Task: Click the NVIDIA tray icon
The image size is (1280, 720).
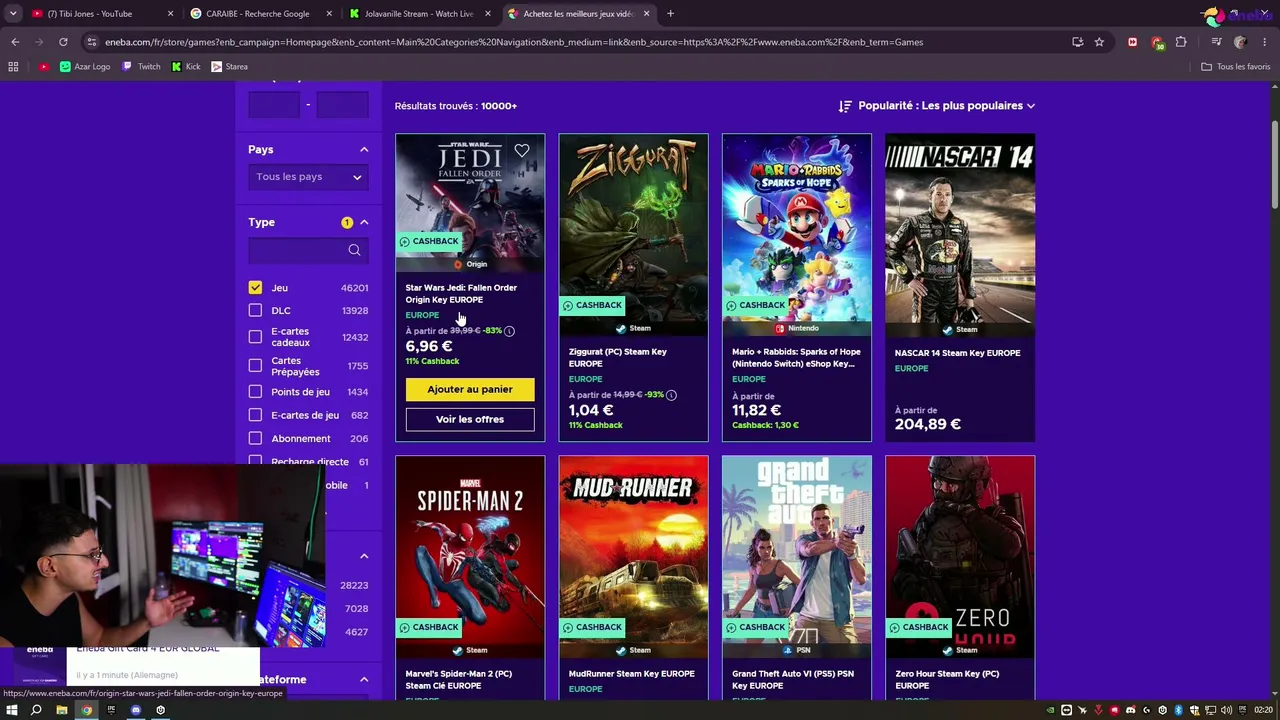Action: (1050, 710)
